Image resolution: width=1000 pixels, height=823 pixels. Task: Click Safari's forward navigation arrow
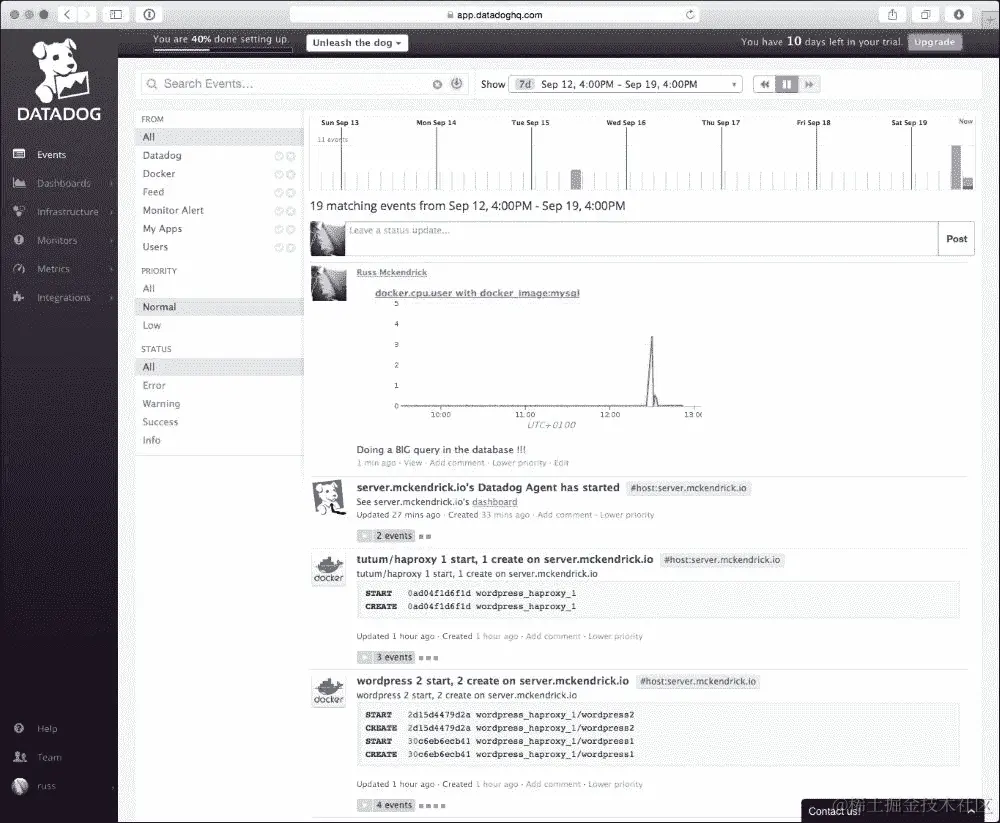[87, 14]
